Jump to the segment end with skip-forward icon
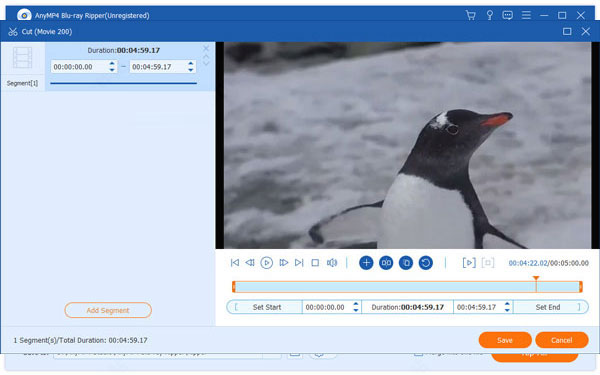Image resolution: width=600 pixels, height=375 pixels. [299, 262]
